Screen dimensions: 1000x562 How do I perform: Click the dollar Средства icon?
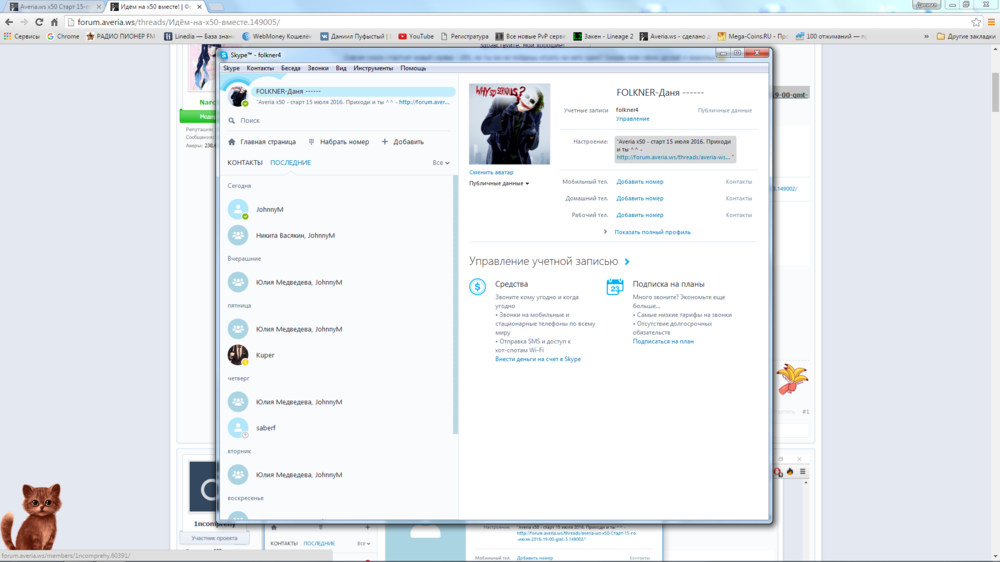(478, 287)
